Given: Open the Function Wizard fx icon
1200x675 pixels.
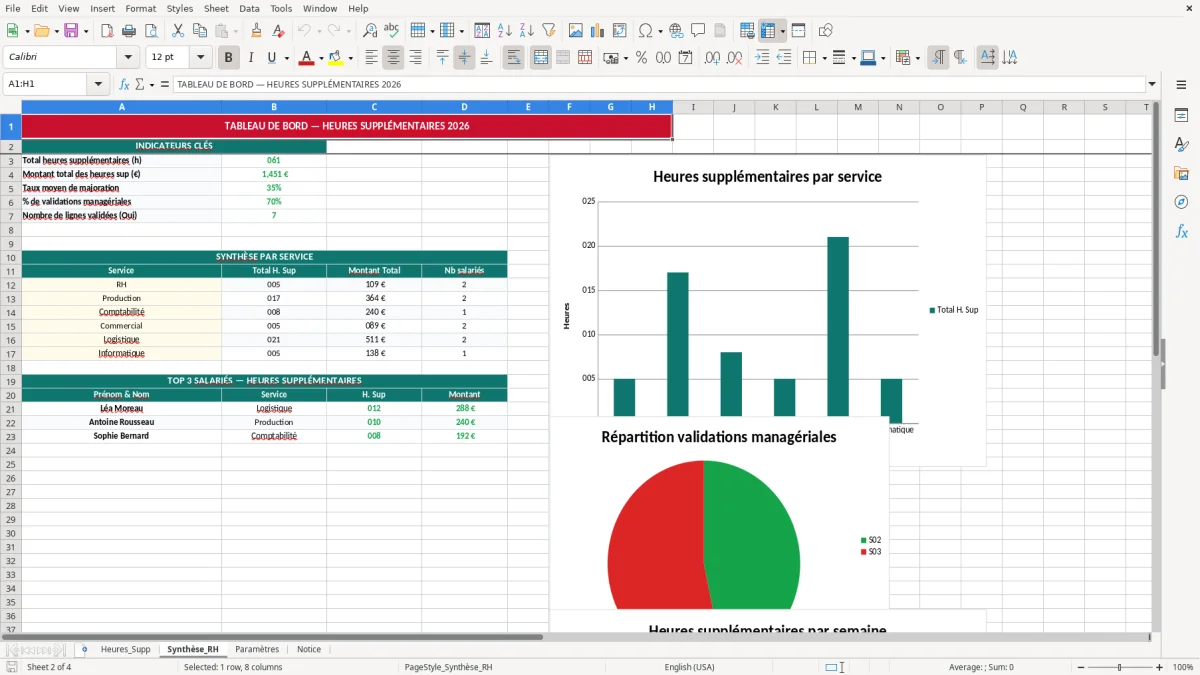Looking at the screenshot, I should tap(124, 84).
